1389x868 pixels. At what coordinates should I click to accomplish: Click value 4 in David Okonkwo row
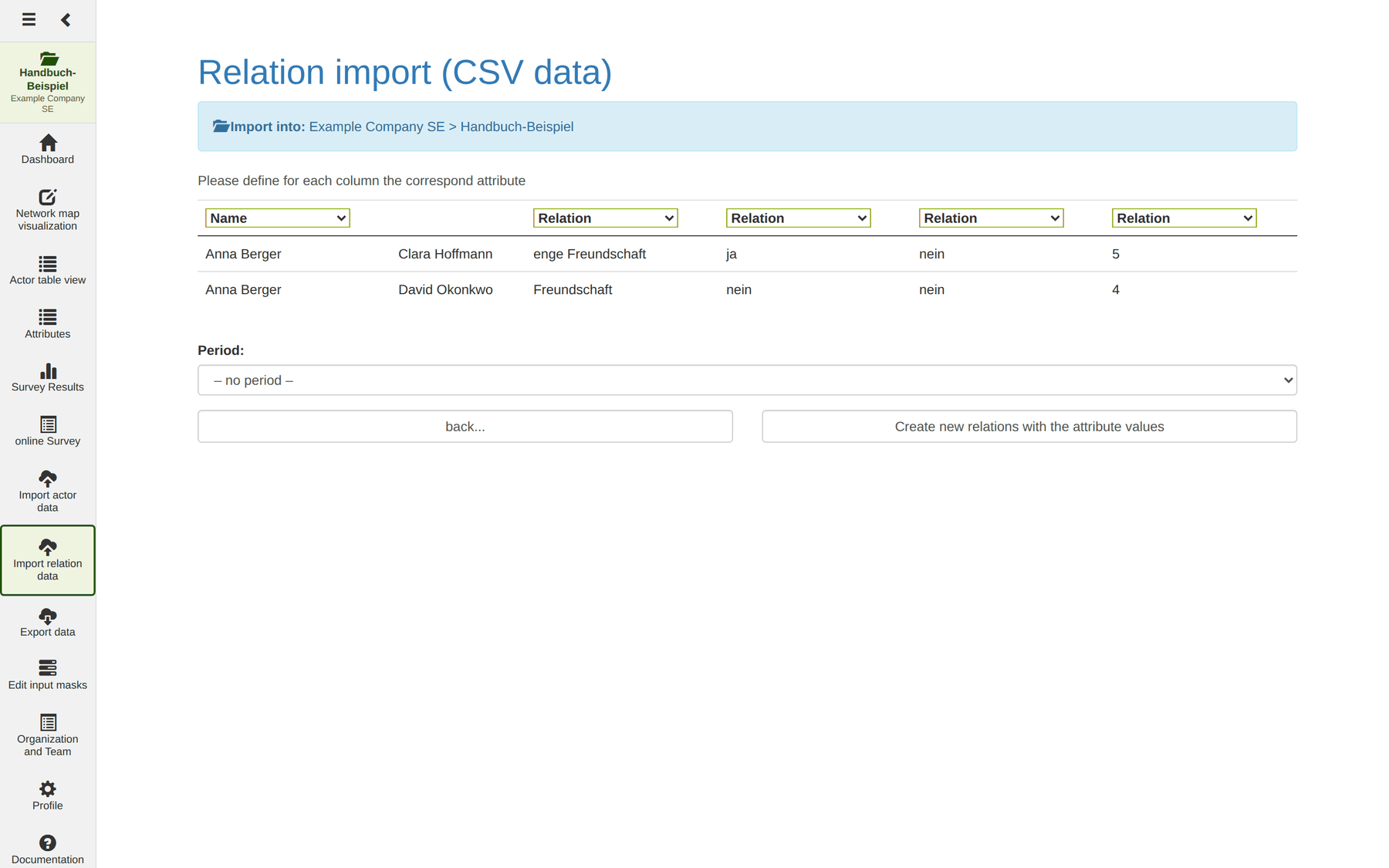1116,289
